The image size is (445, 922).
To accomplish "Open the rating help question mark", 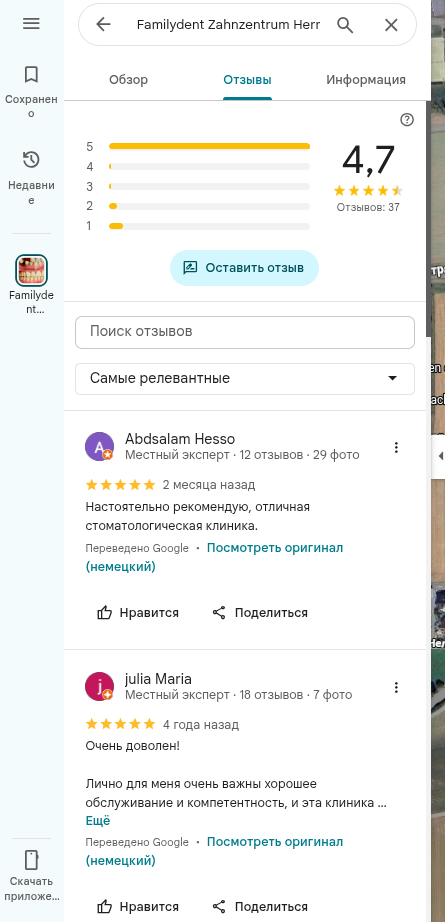I will point(407,120).
